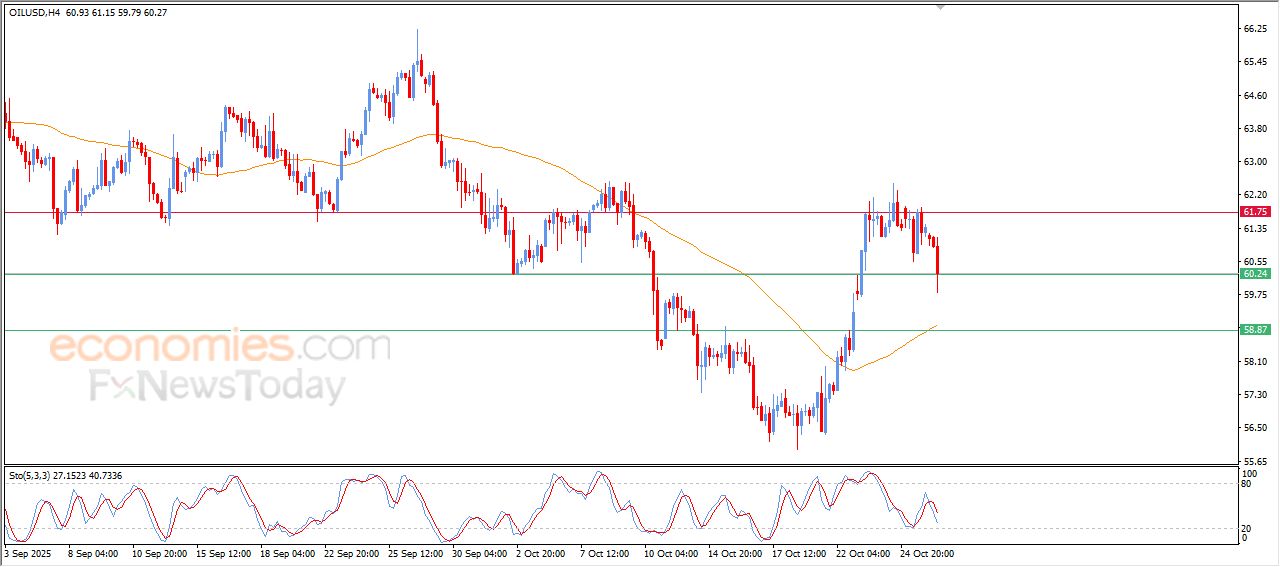
Task: Click the 3 Sep 2025 date label
Action: pos(28,552)
